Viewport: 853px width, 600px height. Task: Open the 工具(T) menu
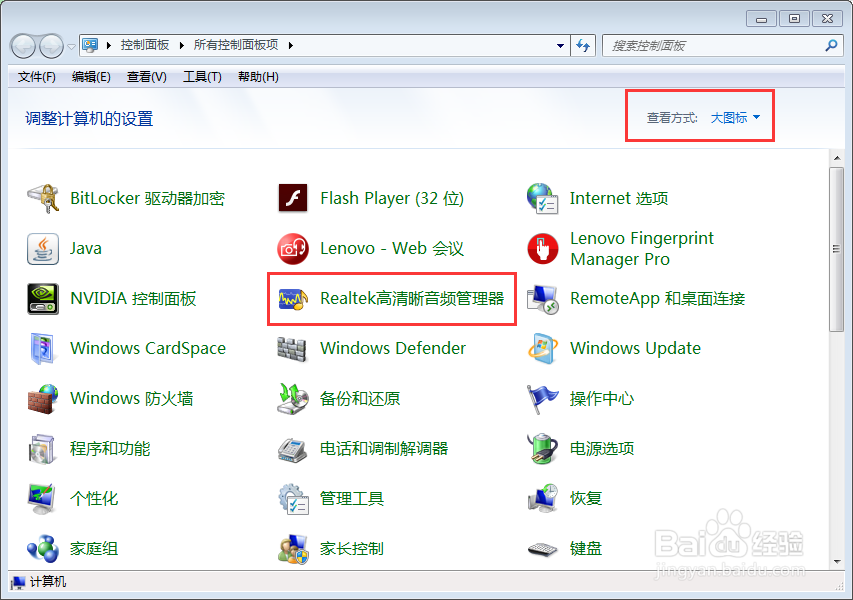click(202, 77)
